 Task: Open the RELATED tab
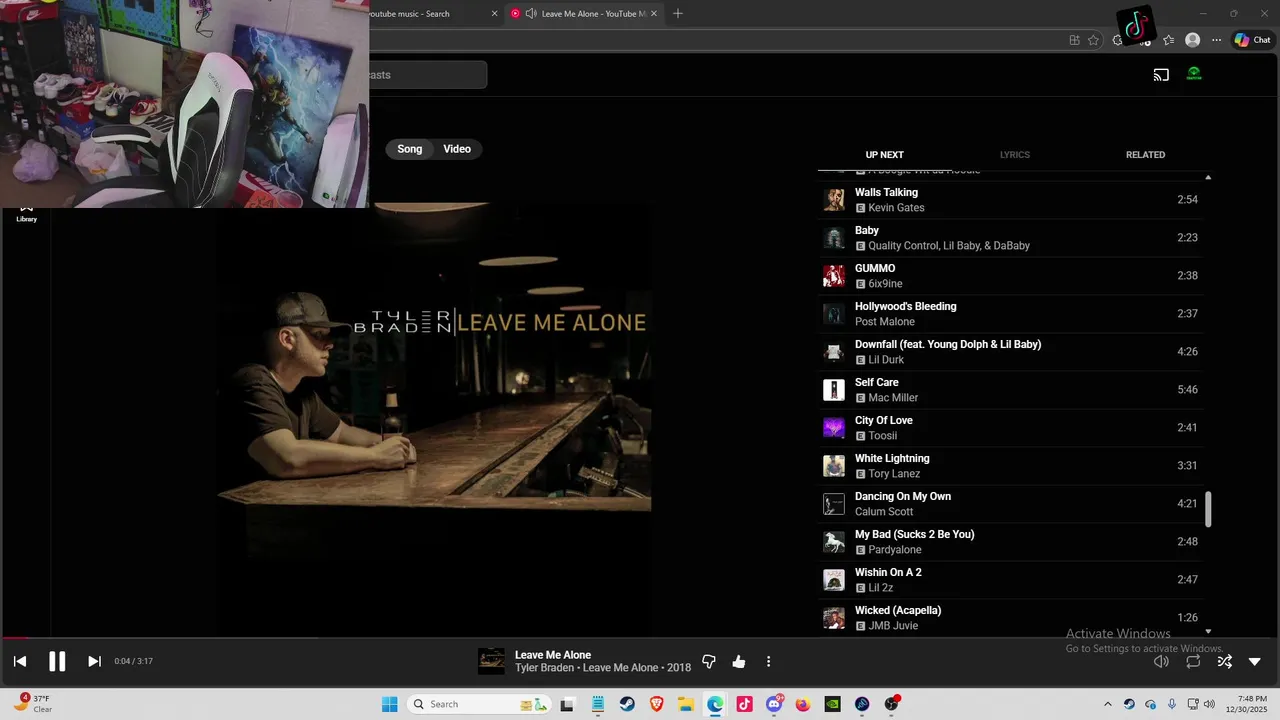click(1145, 155)
